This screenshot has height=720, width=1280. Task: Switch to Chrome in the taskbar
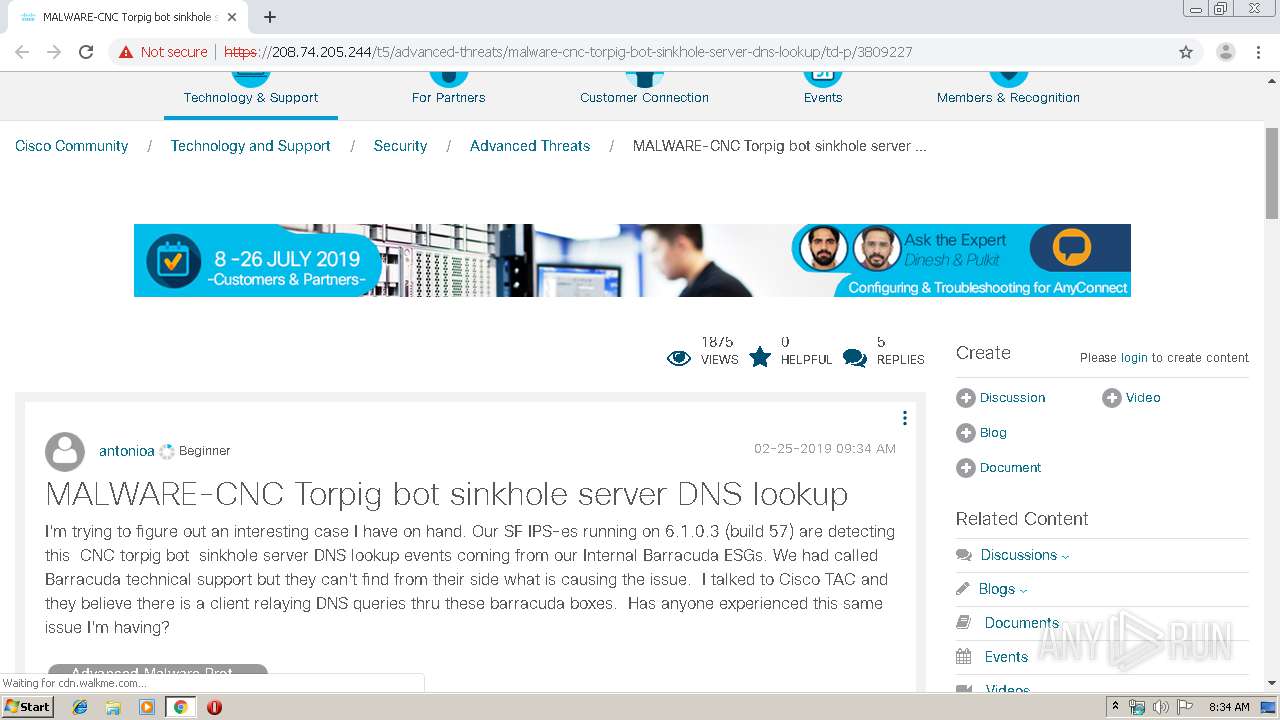pos(181,707)
